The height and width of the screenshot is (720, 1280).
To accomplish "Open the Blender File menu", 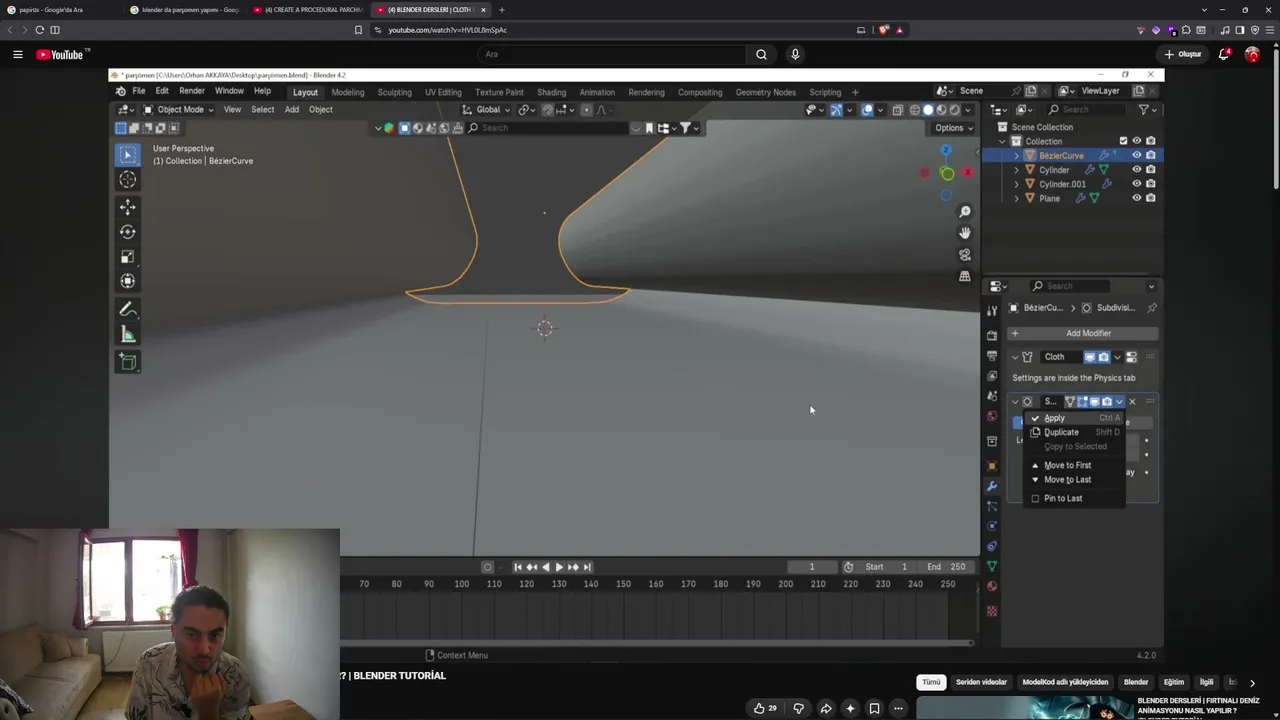I will (x=139, y=91).
